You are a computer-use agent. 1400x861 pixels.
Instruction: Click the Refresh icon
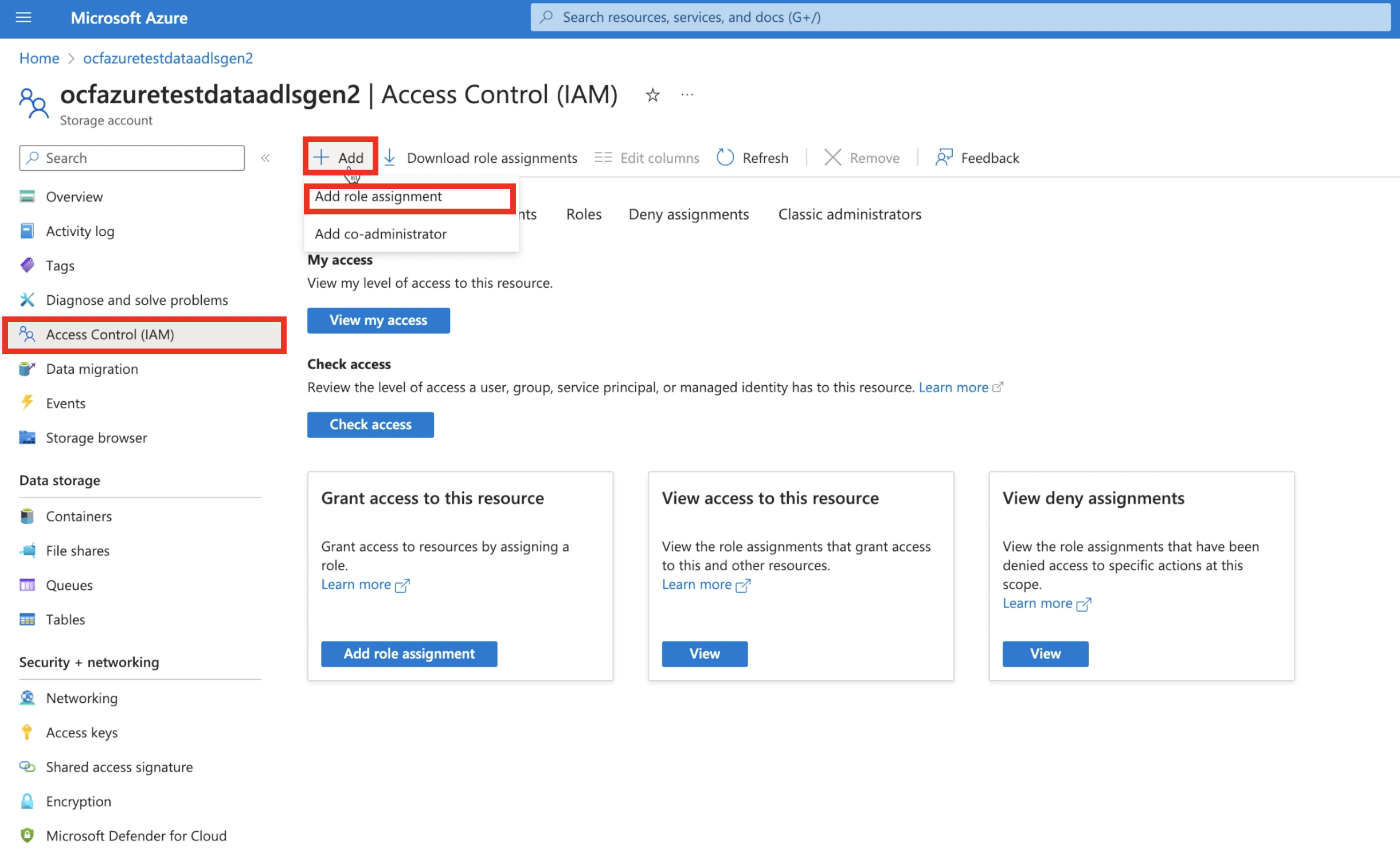pos(725,157)
